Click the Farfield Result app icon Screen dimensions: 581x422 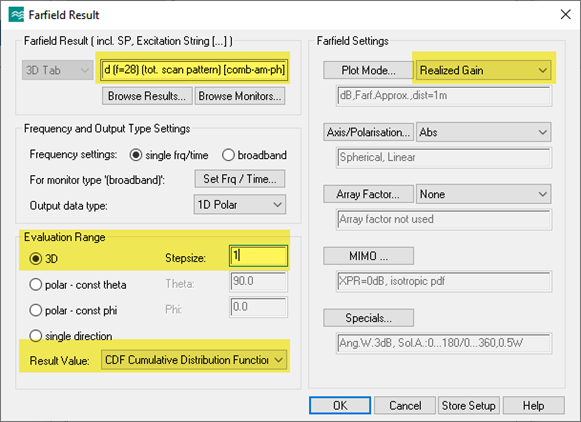(x=16, y=15)
